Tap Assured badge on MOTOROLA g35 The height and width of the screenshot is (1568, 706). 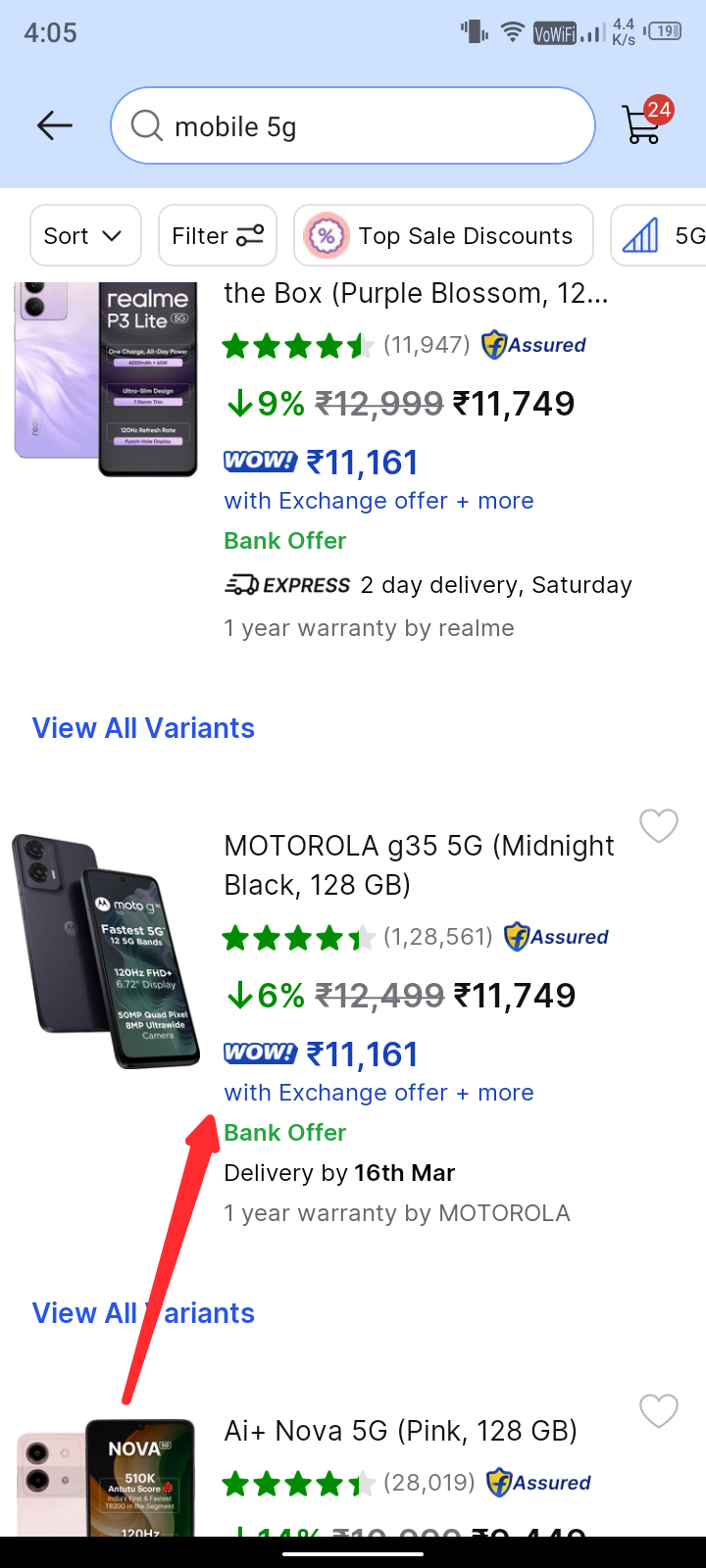(557, 937)
